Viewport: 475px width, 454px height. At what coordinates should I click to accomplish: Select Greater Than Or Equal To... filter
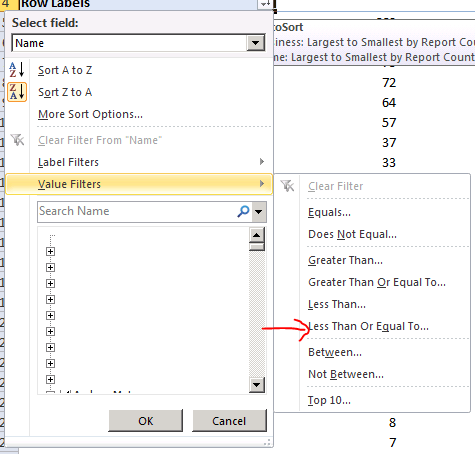click(x=377, y=282)
